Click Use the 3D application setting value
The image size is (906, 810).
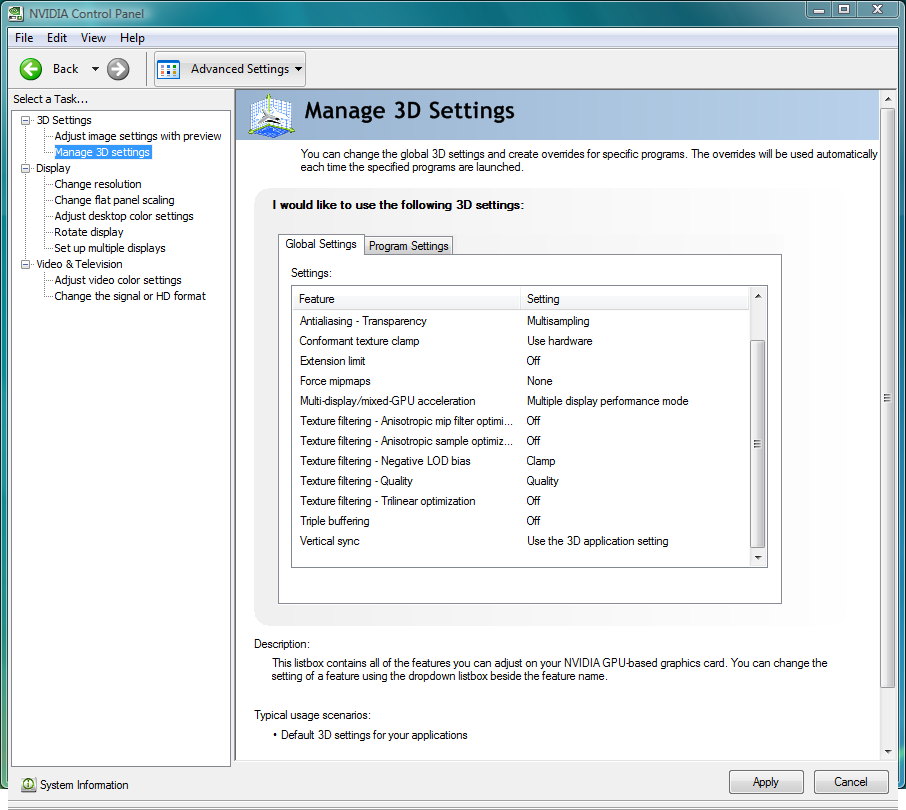pos(597,541)
